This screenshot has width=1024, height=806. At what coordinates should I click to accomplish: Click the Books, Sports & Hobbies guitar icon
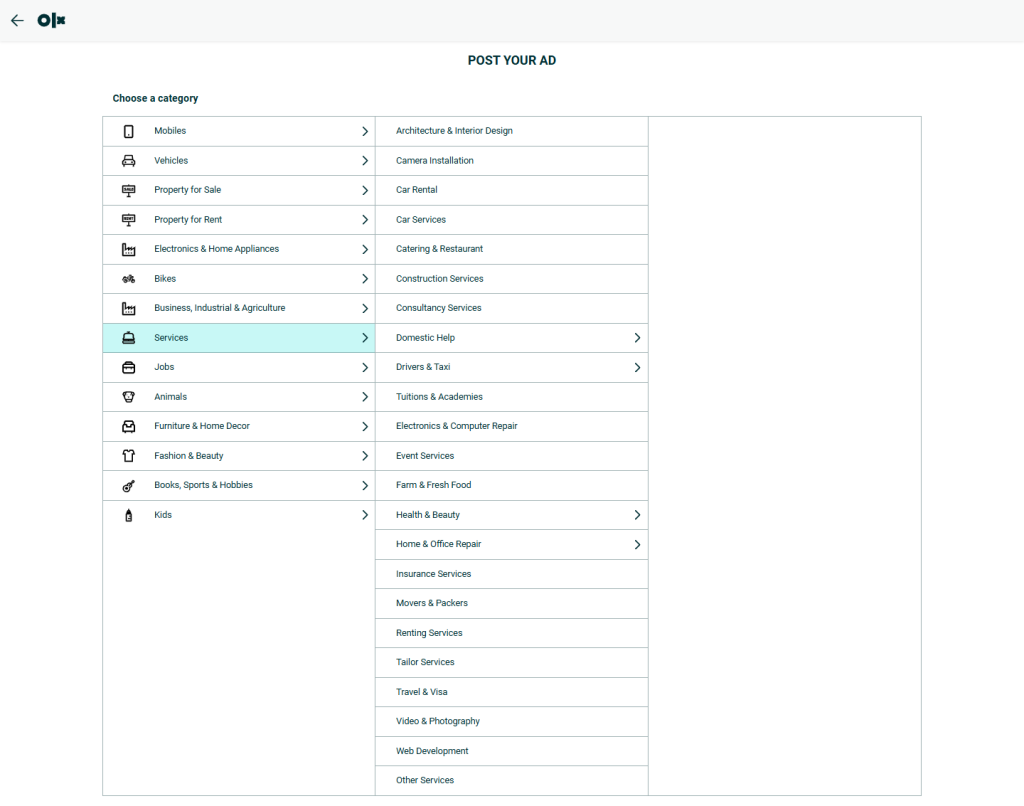(x=128, y=485)
